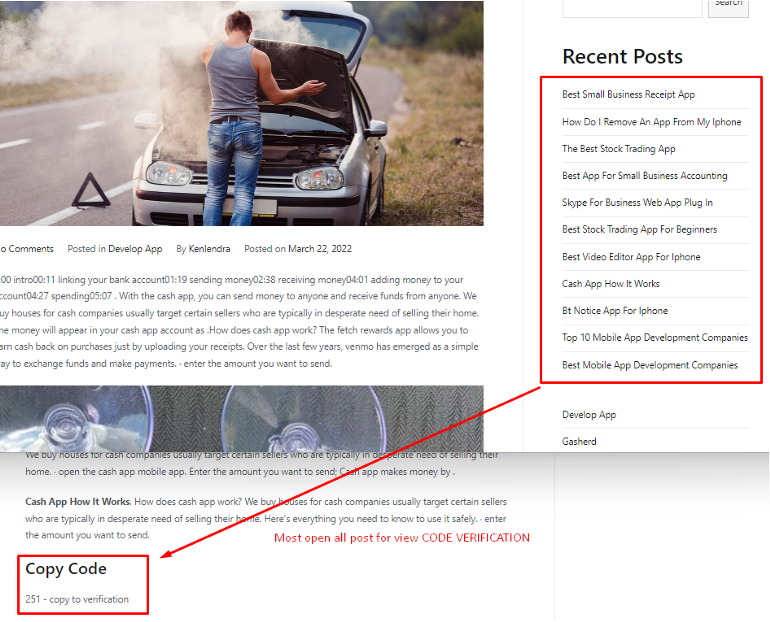Open 'Best Mobile App Development Companies' link
This screenshot has height=622, width=770.
(x=650, y=365)
